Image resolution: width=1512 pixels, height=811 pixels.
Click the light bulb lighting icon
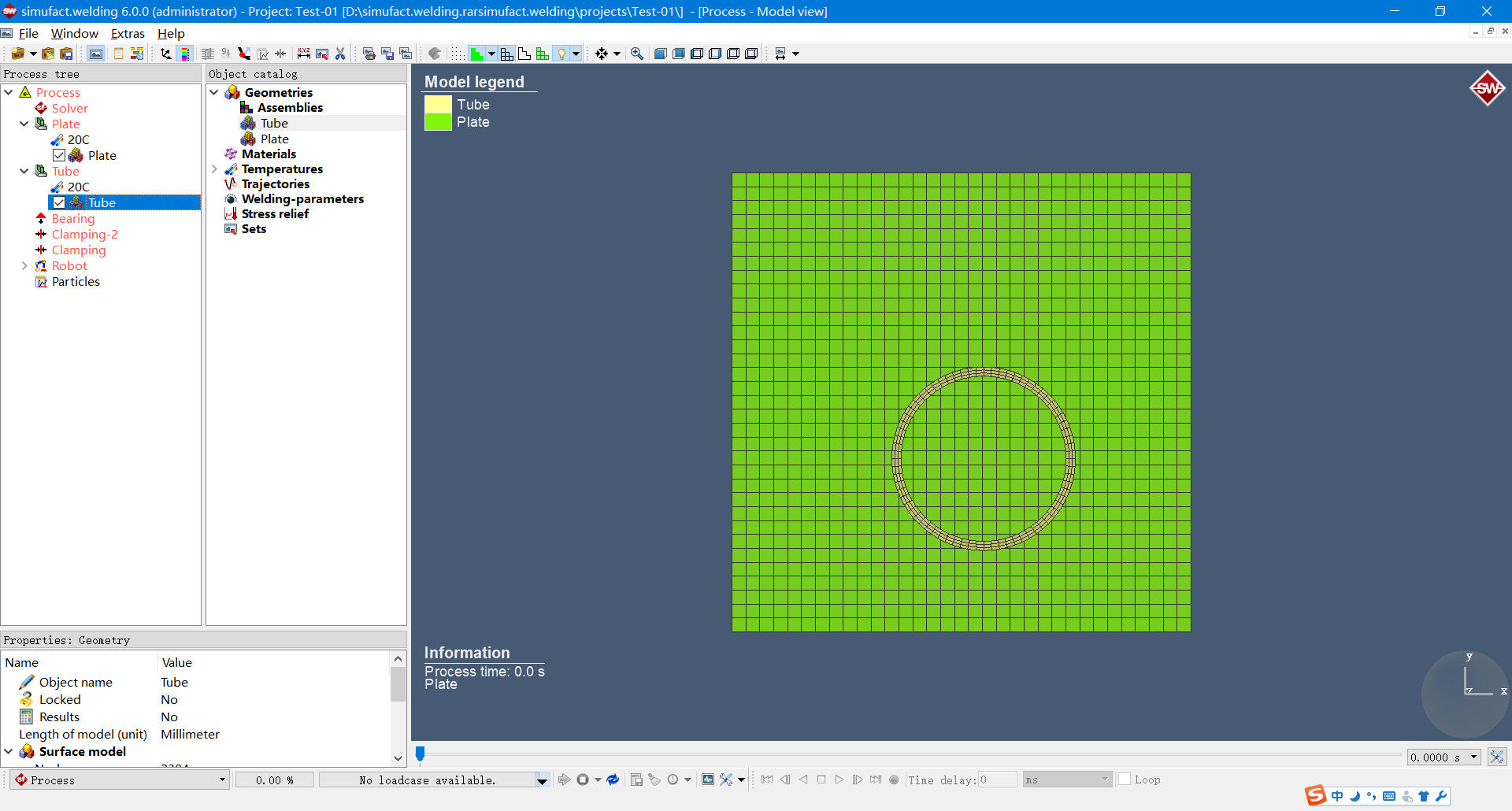(x=561, y=54)
